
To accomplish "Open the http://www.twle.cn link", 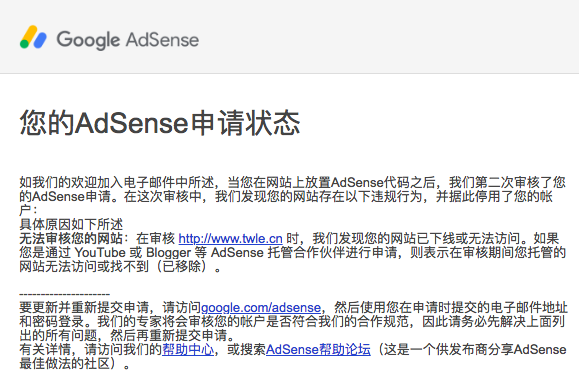I will click(x=230, y=238).
